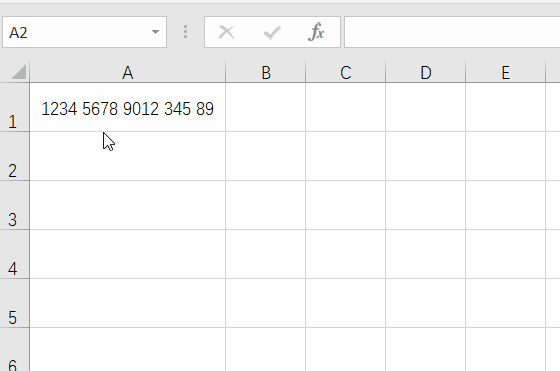Select row 1 header
The height and width of the screenshot is (371, 560).
14,107
